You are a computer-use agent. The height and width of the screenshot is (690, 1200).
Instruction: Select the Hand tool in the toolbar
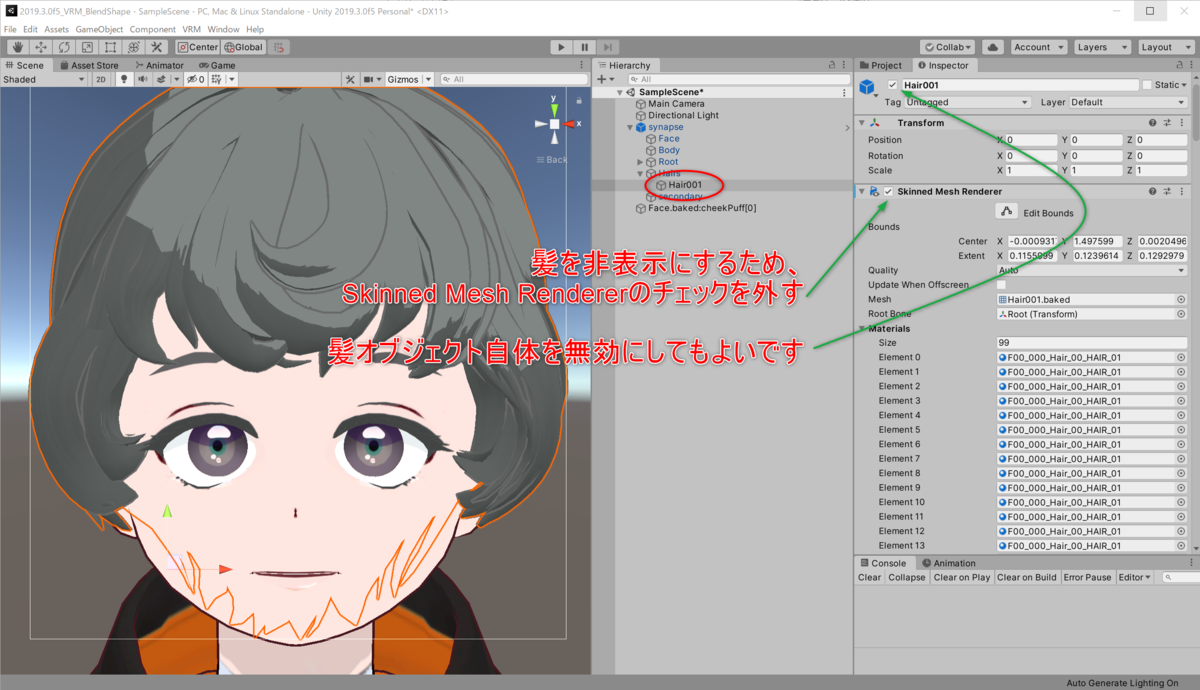click(x=18, y=47)
